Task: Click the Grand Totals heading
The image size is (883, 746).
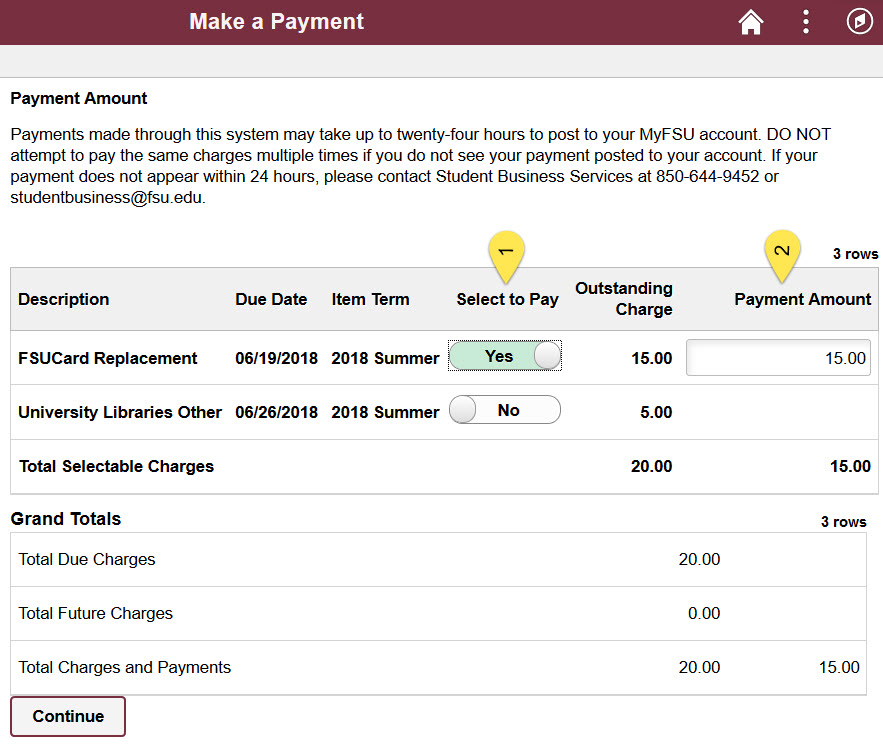Action: (66, 519)
